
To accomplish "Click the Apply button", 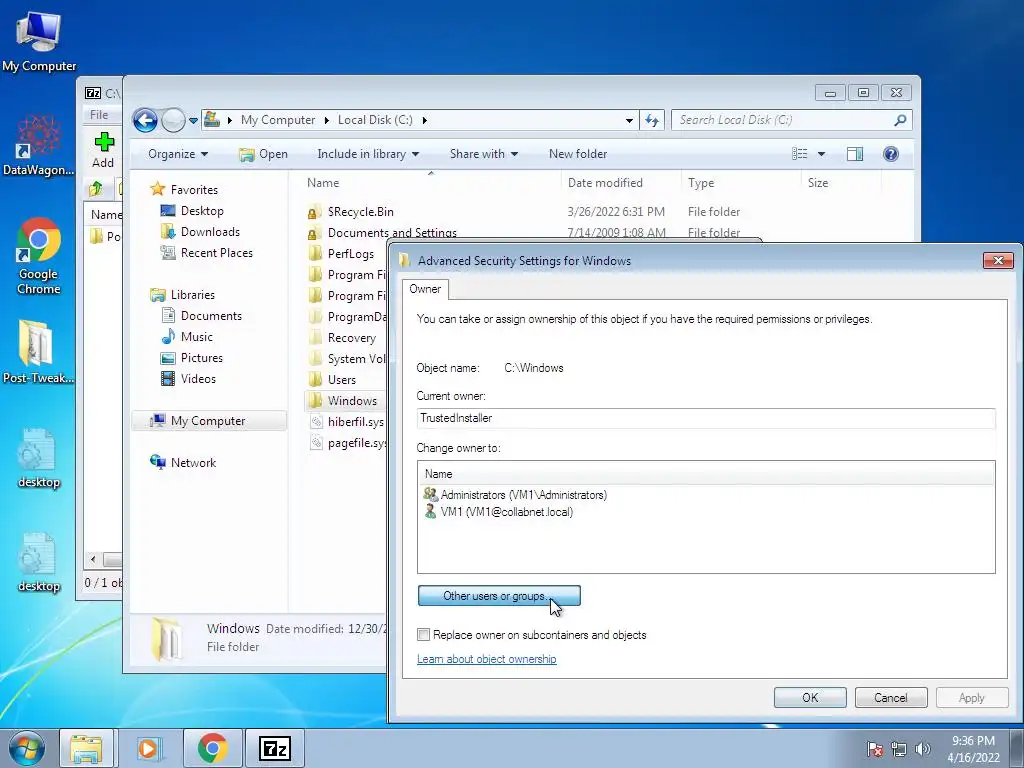I will (972, 697).
